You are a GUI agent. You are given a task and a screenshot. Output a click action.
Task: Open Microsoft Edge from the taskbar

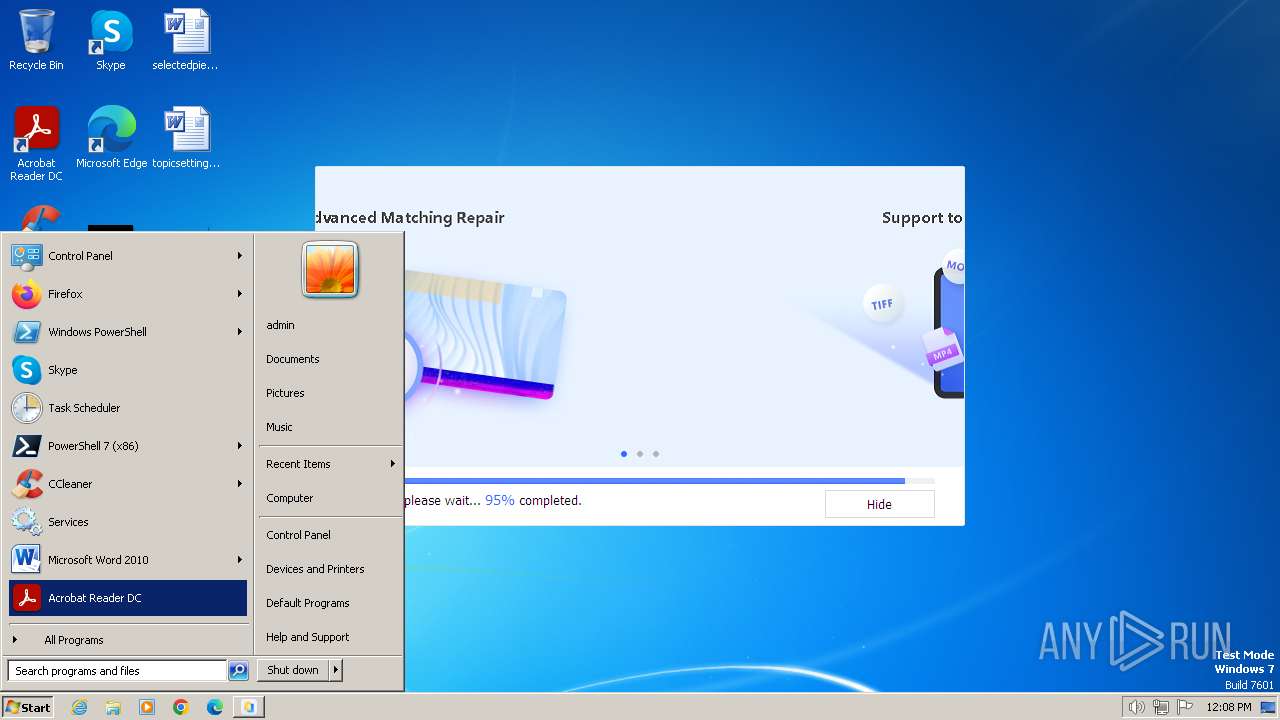point(215,707)
